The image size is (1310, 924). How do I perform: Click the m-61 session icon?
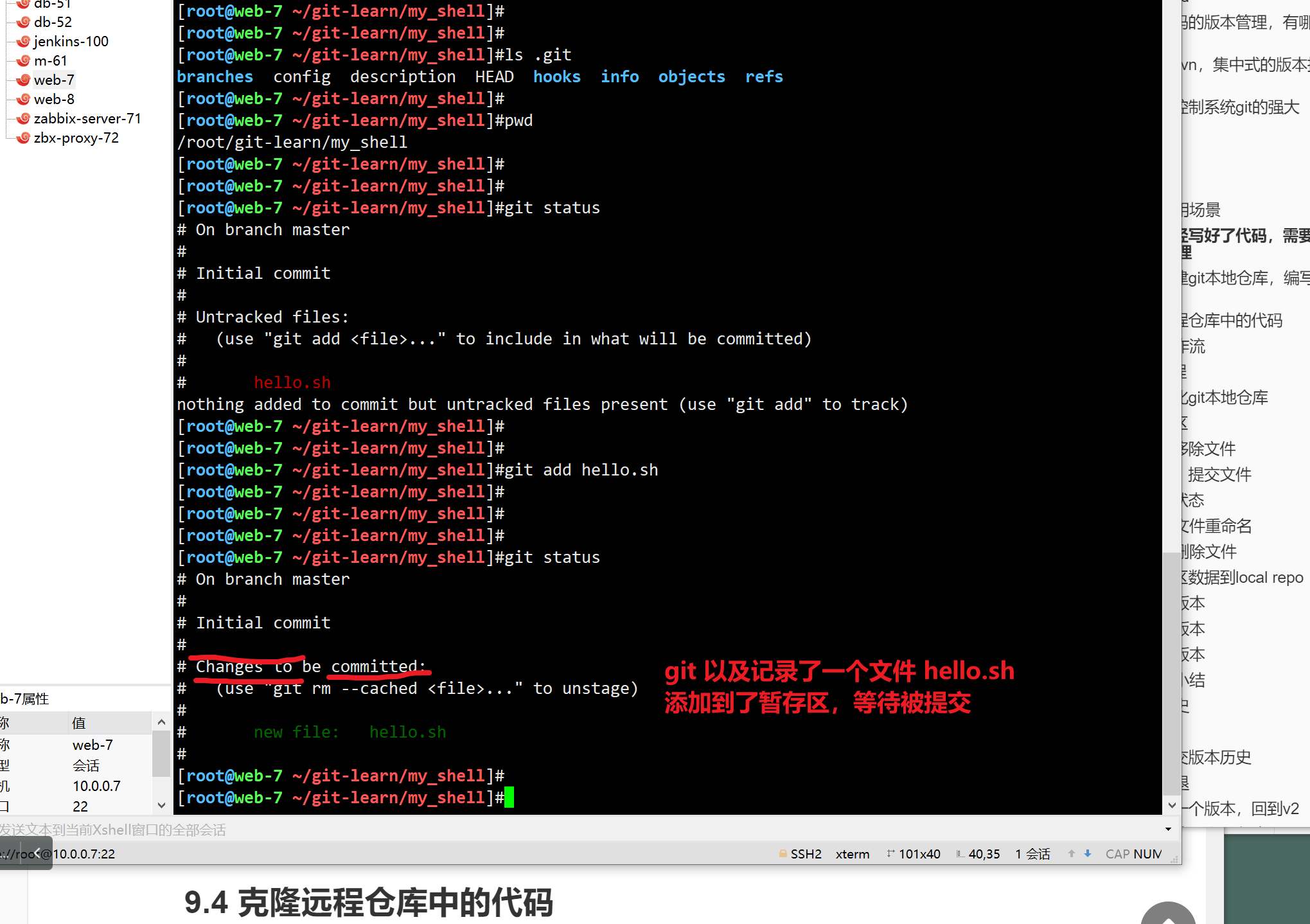[x=23, y=60]
